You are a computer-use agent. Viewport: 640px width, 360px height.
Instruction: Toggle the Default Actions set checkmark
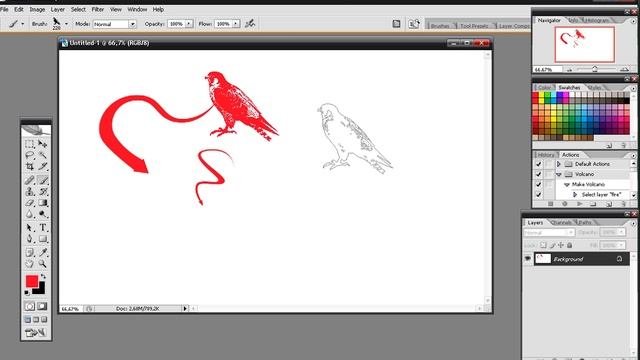[538, 164]
